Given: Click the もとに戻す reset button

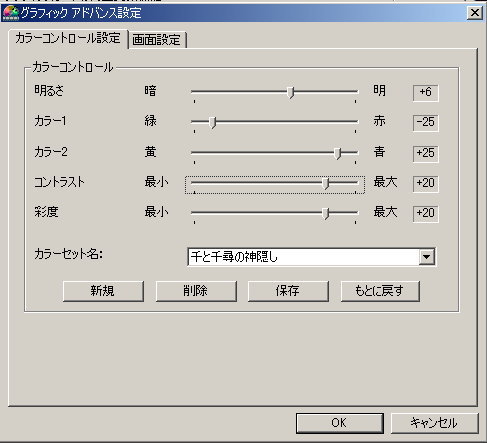Looking at the screenshot, I should (380, 291).
